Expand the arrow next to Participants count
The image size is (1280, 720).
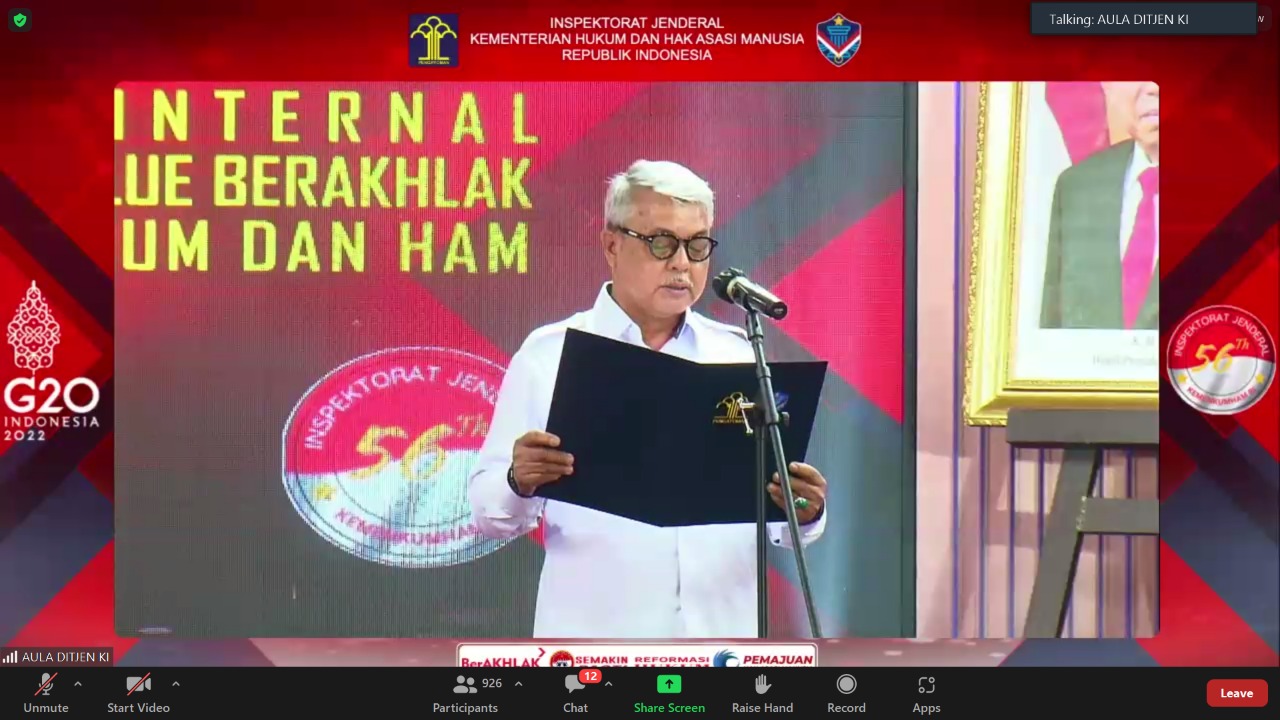coord(518,684)
